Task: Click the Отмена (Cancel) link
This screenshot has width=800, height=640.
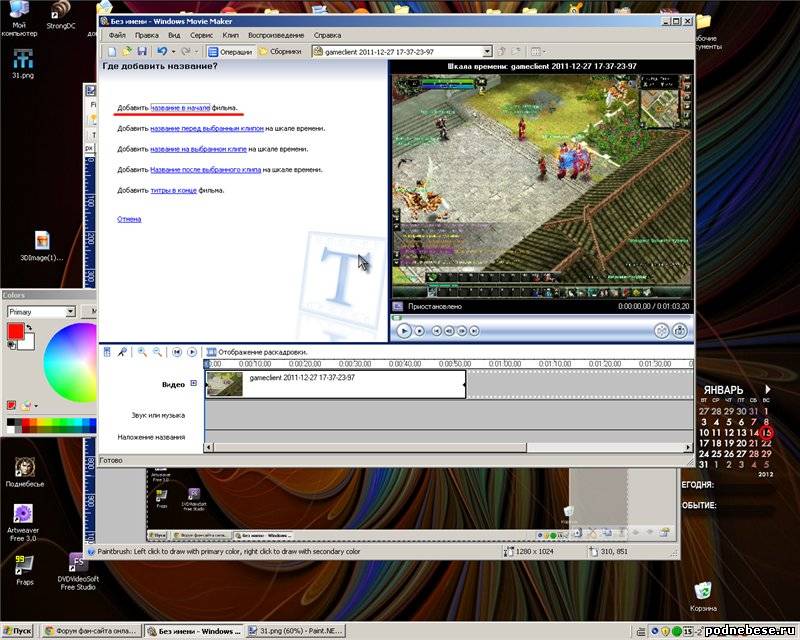Action: point(129,219)
